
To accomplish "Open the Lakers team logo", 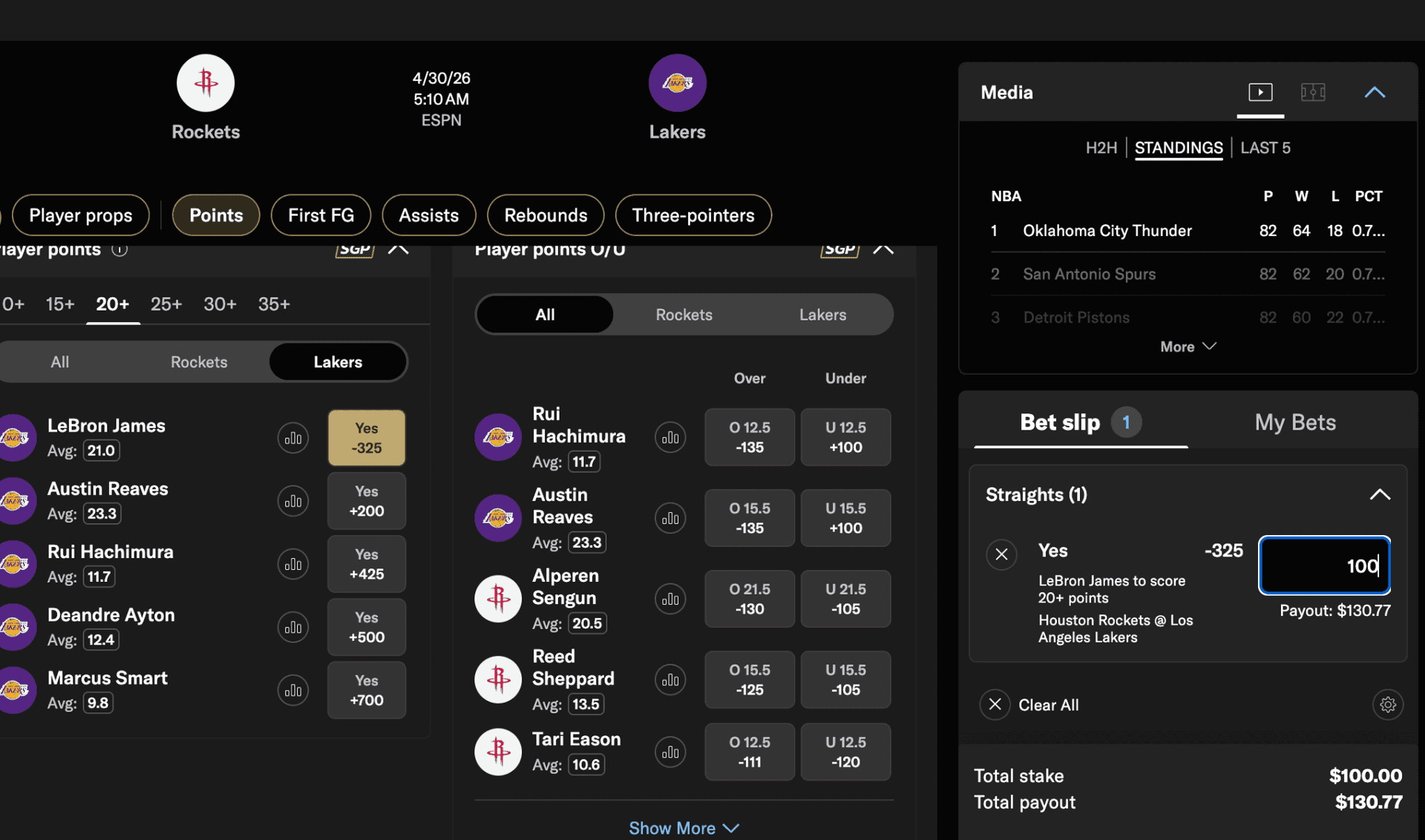I will click(677, 82).
